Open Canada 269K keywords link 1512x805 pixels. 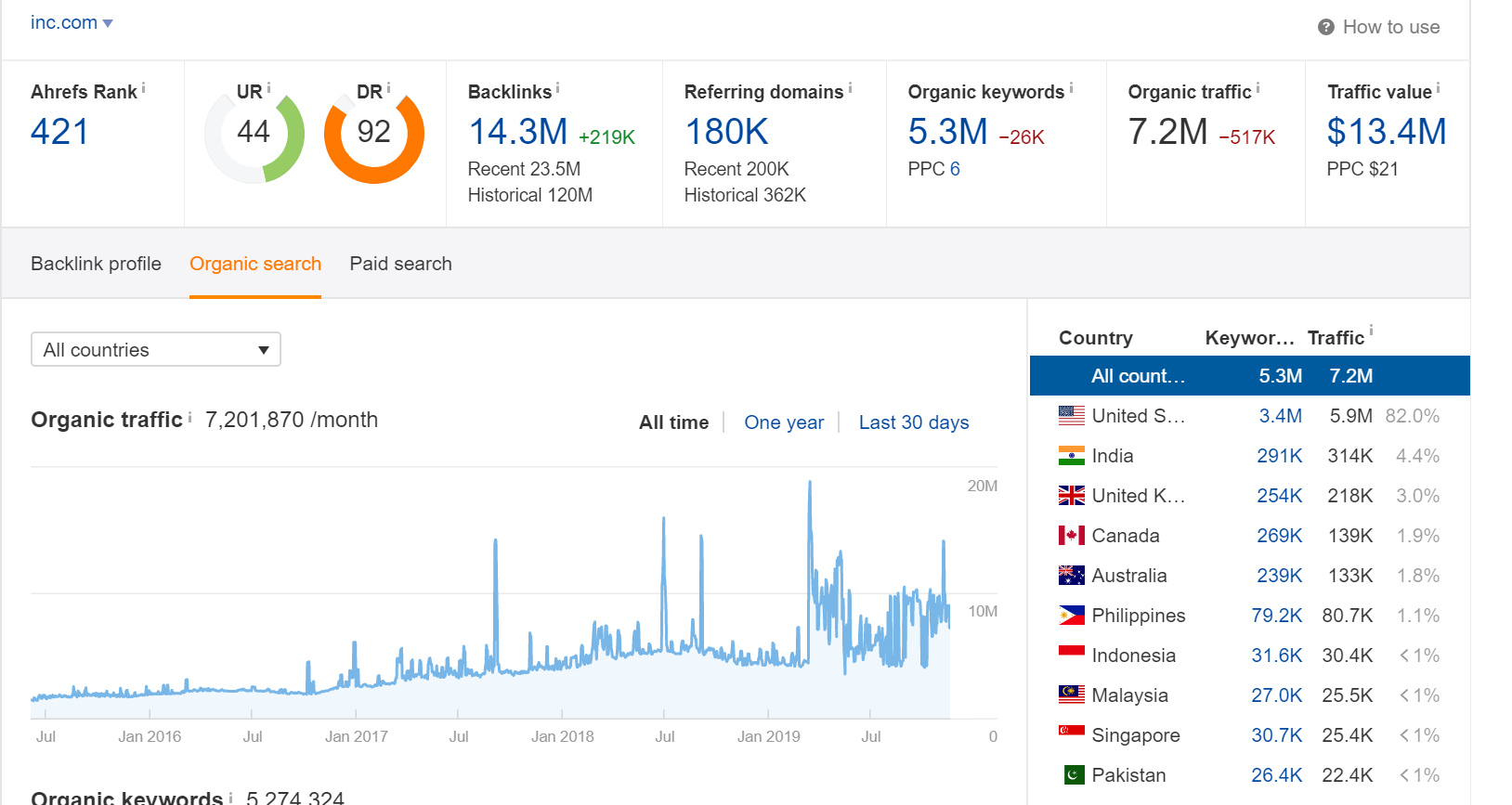point(1280,536)
